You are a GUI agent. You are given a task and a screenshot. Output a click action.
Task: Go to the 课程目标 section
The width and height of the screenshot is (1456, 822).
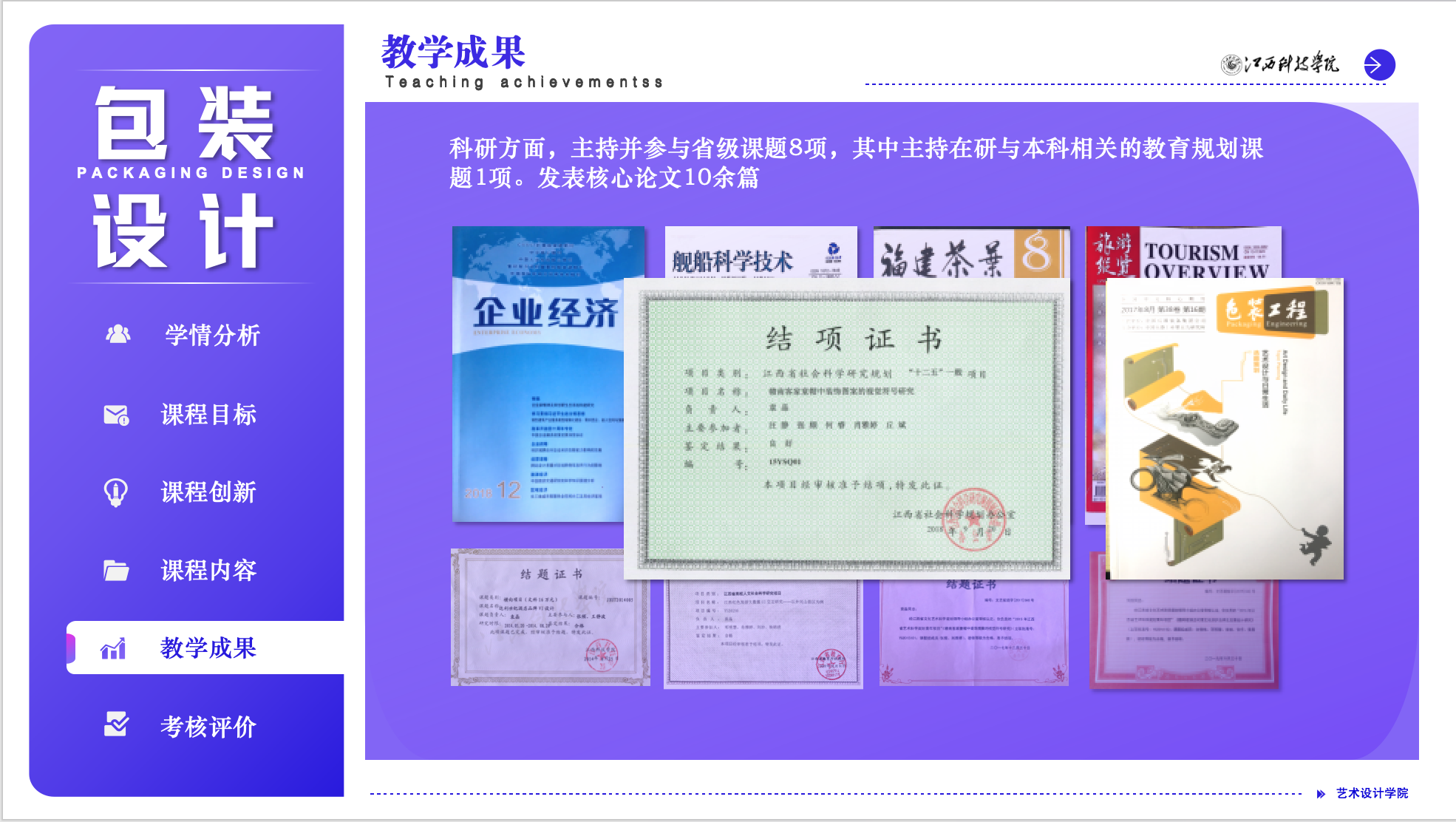(x=208, y=415)
